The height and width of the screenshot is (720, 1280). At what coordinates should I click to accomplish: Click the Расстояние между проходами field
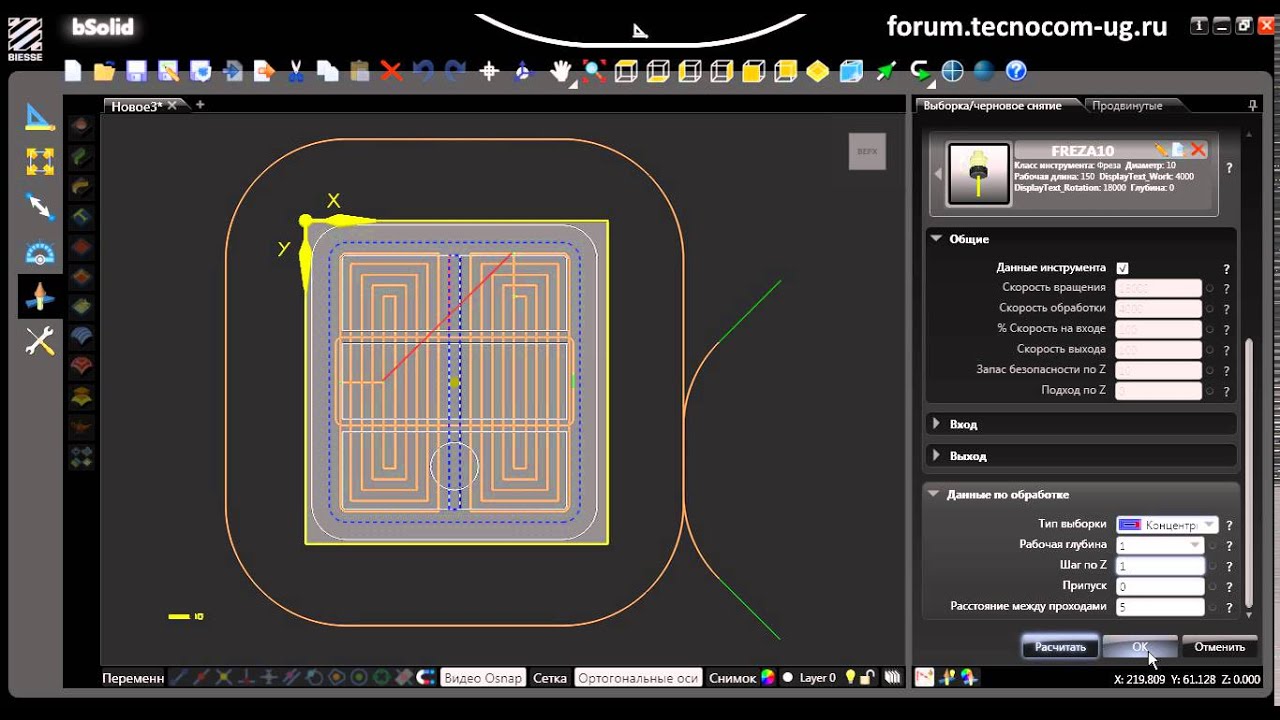tap(1160, 607)
